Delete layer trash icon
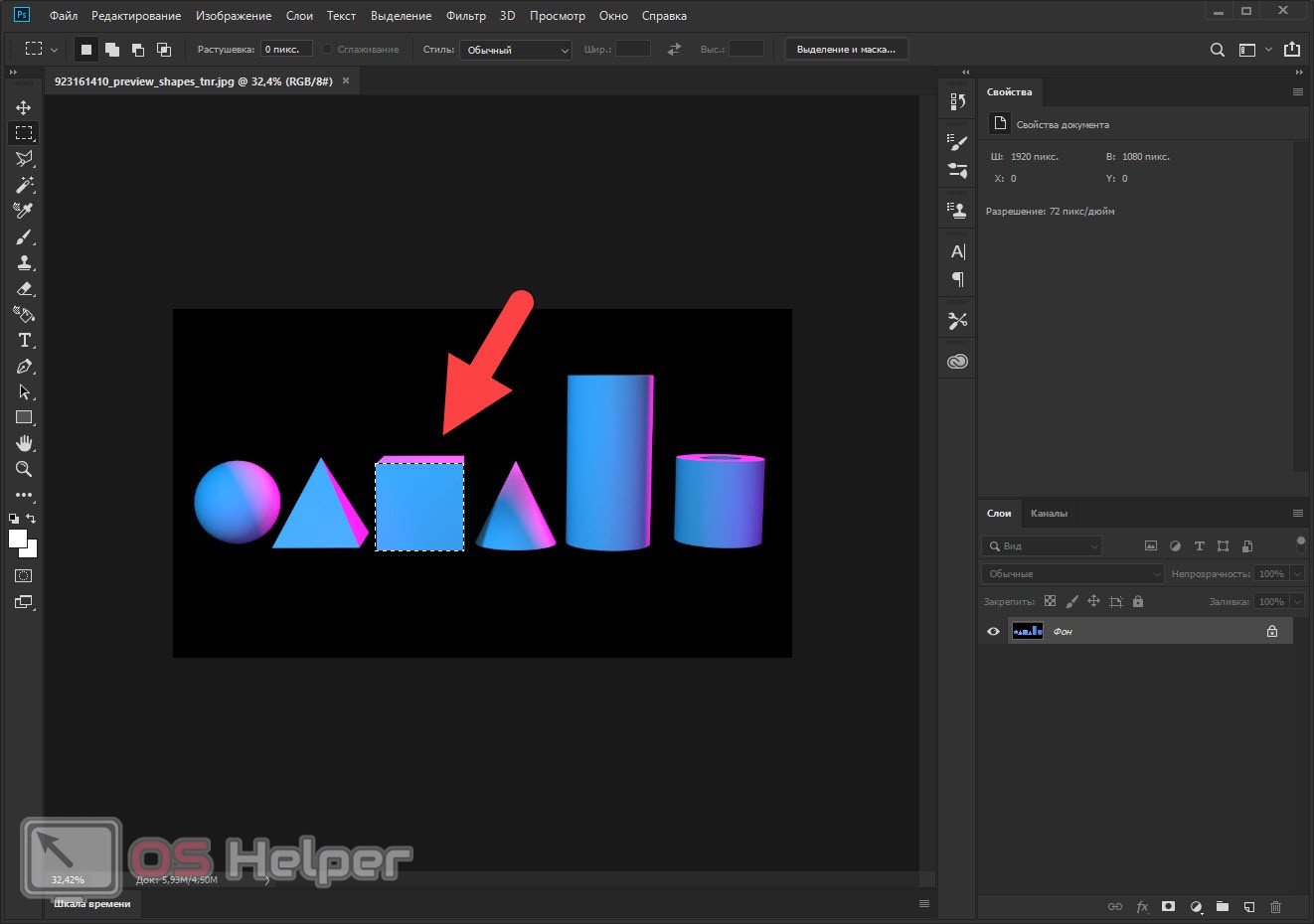 pyautogui.click(x=1276, y=906)
